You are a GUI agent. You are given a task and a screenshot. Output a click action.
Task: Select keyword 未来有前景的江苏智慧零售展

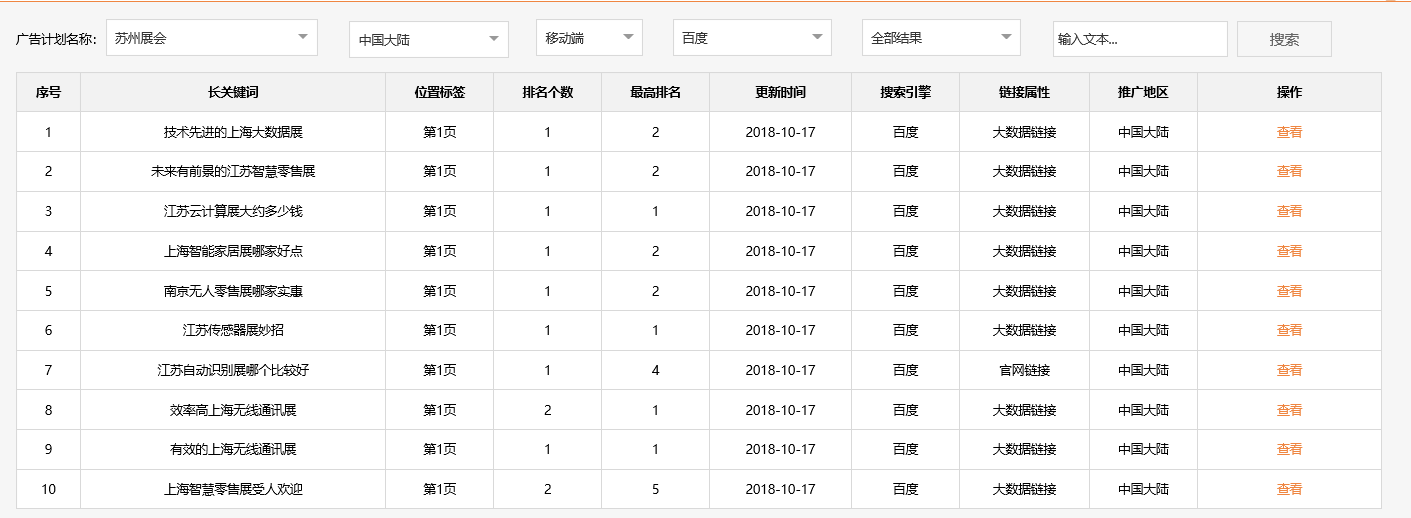click(233, 172)
